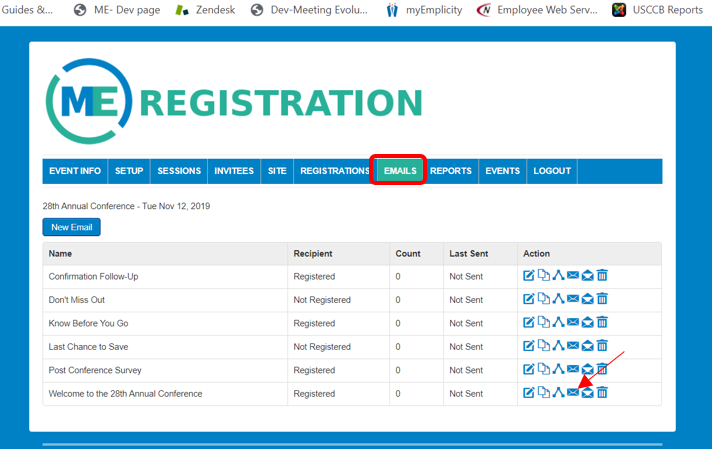The image size is (712, 449).
Task: Click closed envelope icon for Confirmation Follow-Up
Action: (x=573, y=276)
